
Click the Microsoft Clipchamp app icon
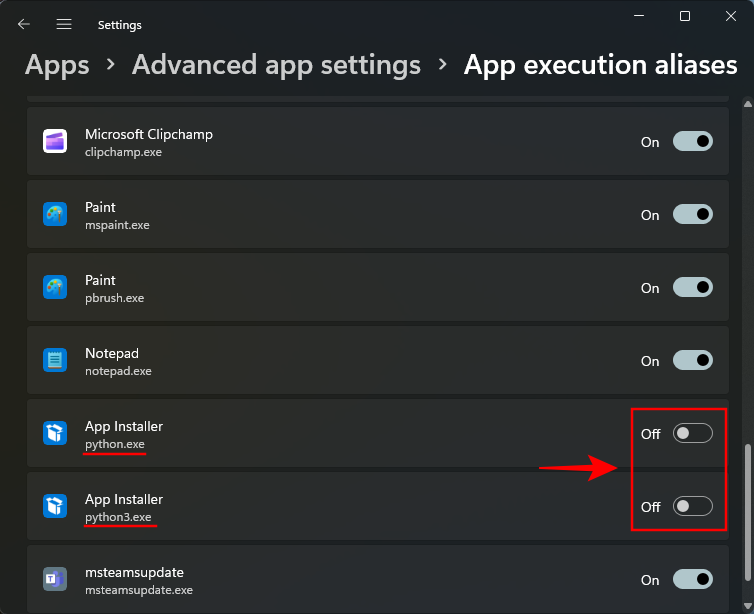[x=55, y=142]
